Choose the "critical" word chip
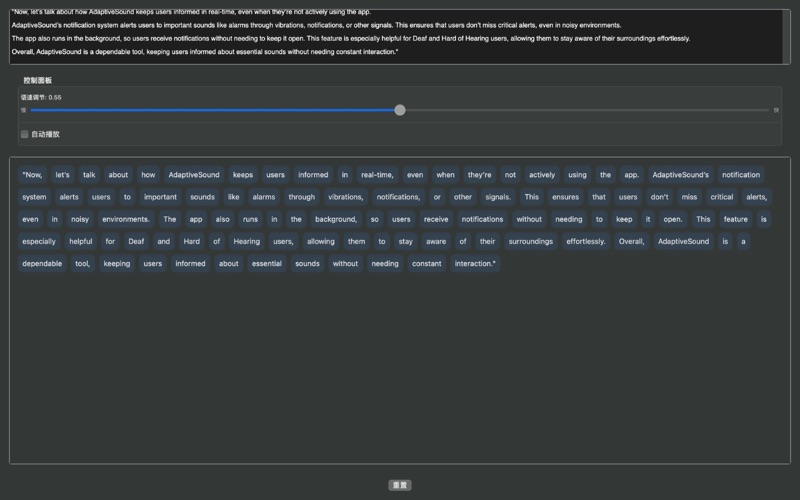The image size is (800, 500). pyautogui.click(x=722, y=197)
